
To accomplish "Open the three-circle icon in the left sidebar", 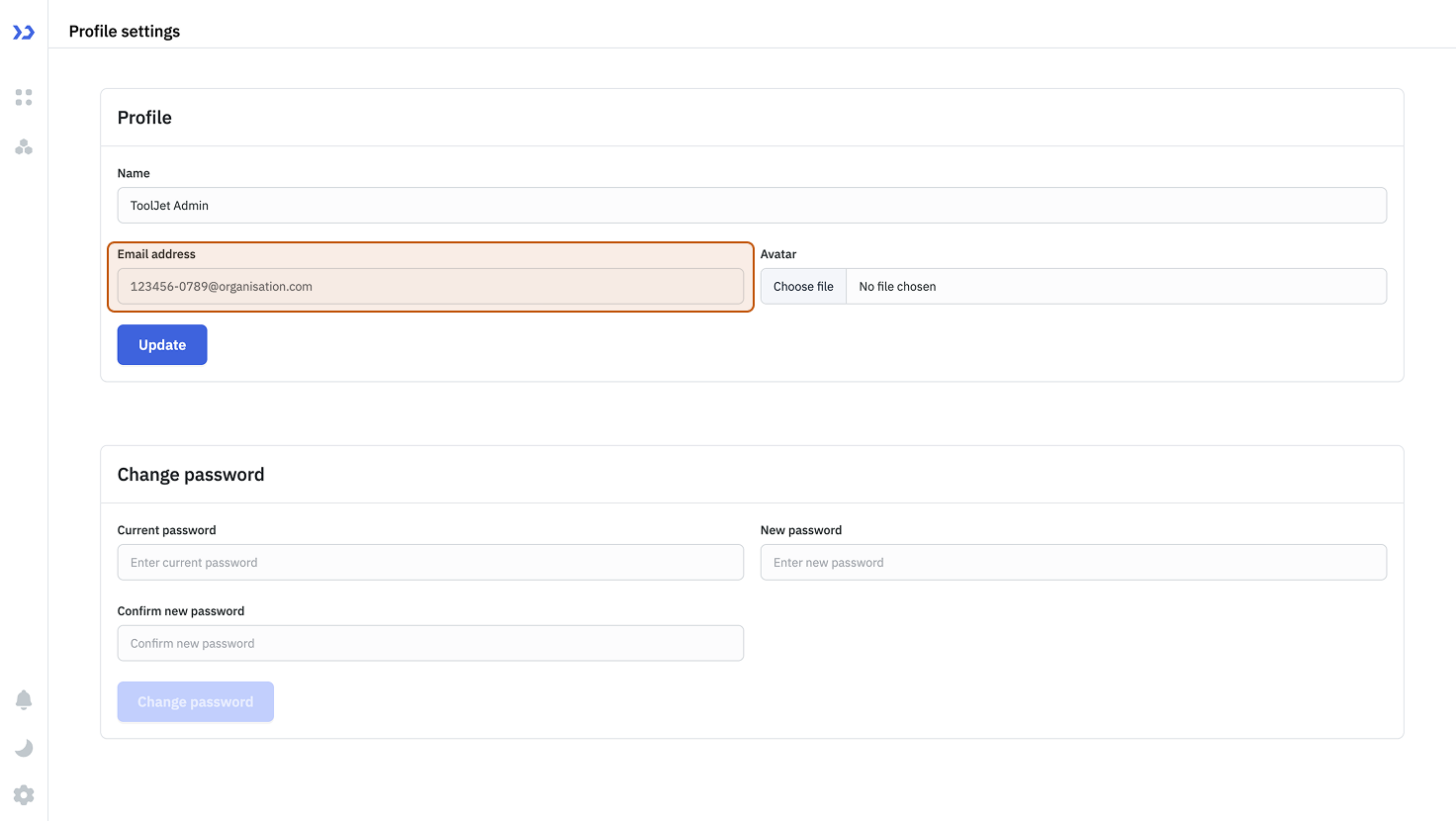I will pos(24,147).
